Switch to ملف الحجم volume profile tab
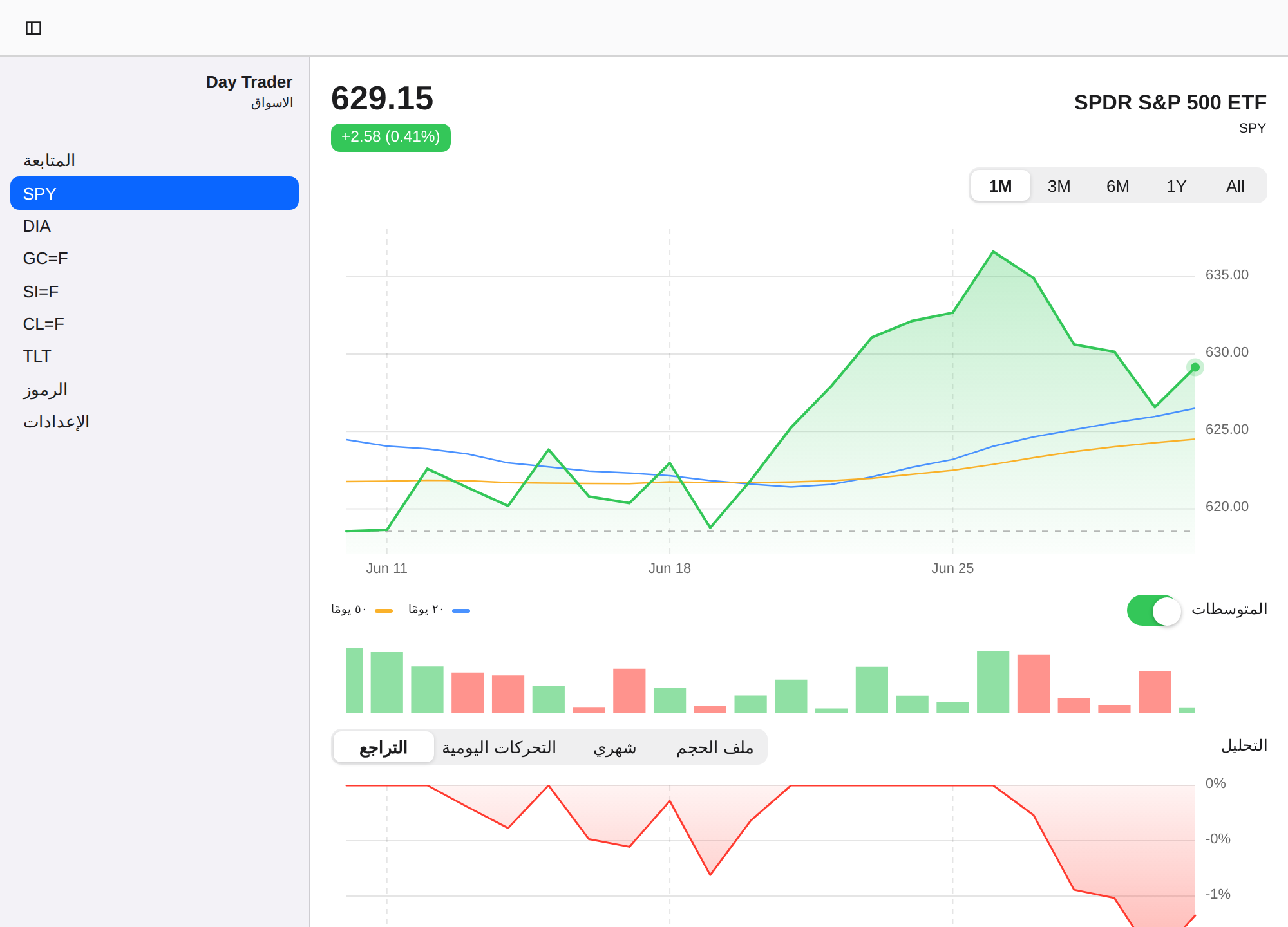Screen dimensions: 1288x927 [714, 747]
